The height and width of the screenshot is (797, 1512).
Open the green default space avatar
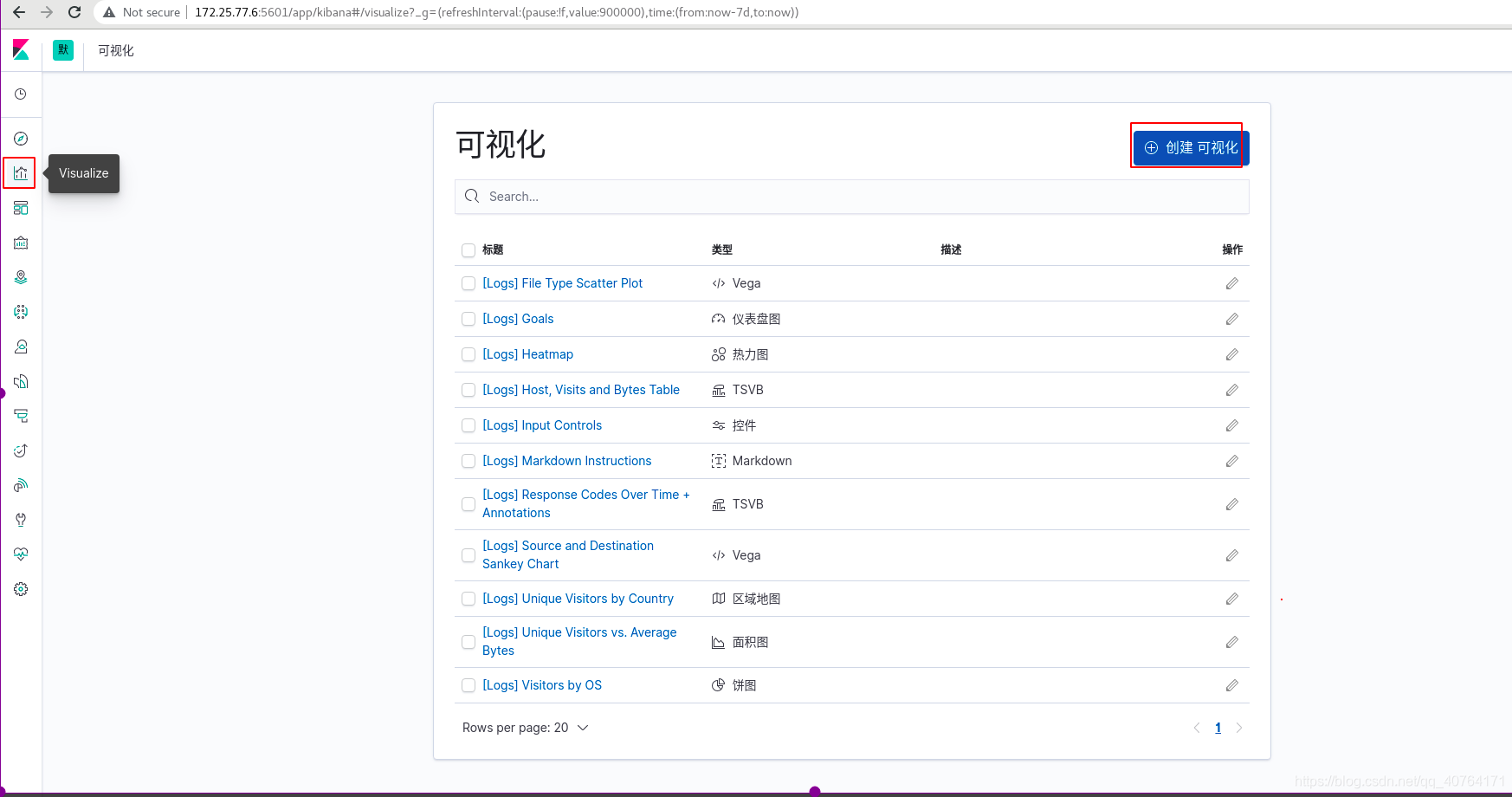coord(63,50)
